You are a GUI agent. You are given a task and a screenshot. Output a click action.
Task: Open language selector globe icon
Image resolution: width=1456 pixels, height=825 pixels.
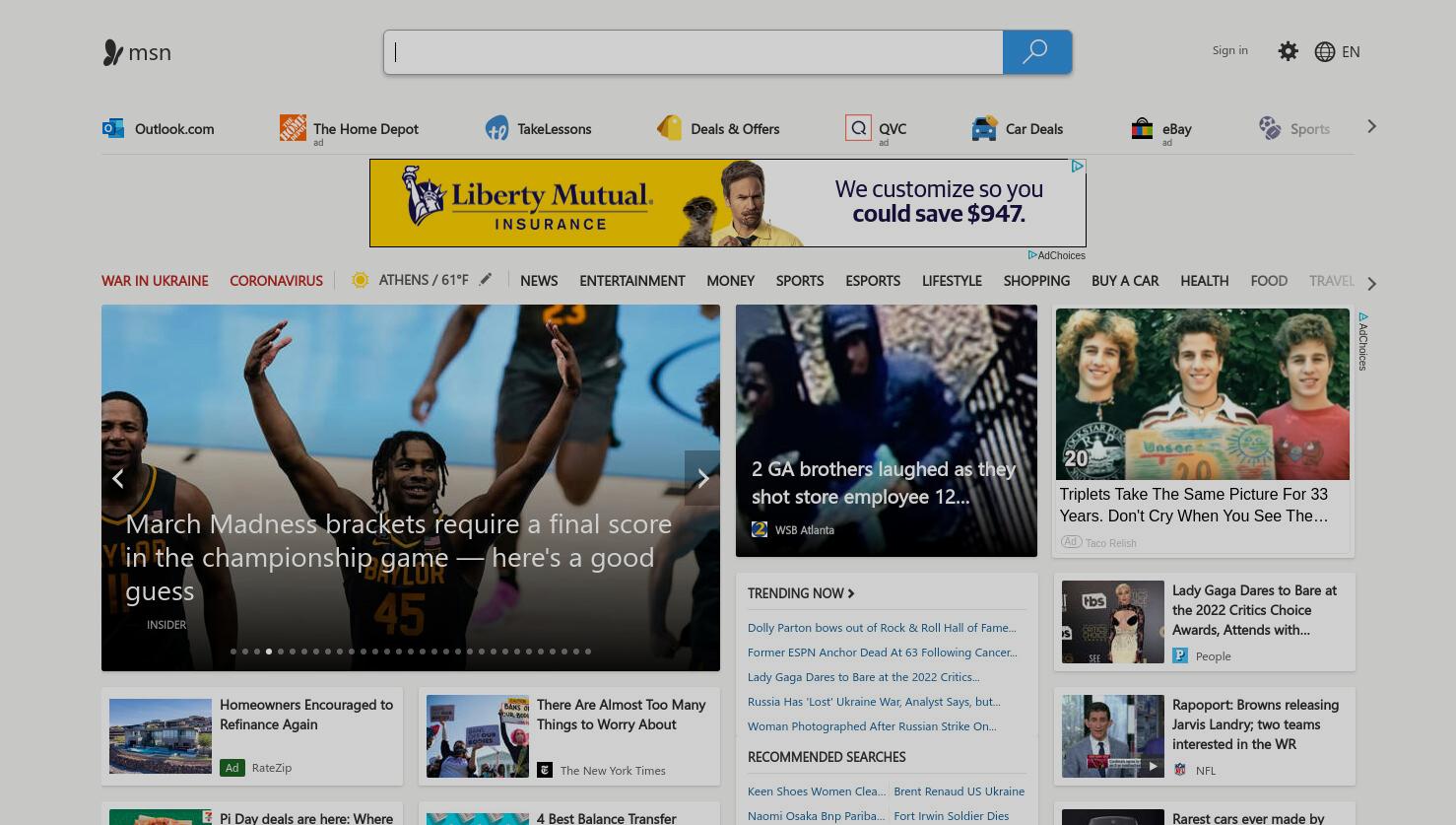(1325, 52)
